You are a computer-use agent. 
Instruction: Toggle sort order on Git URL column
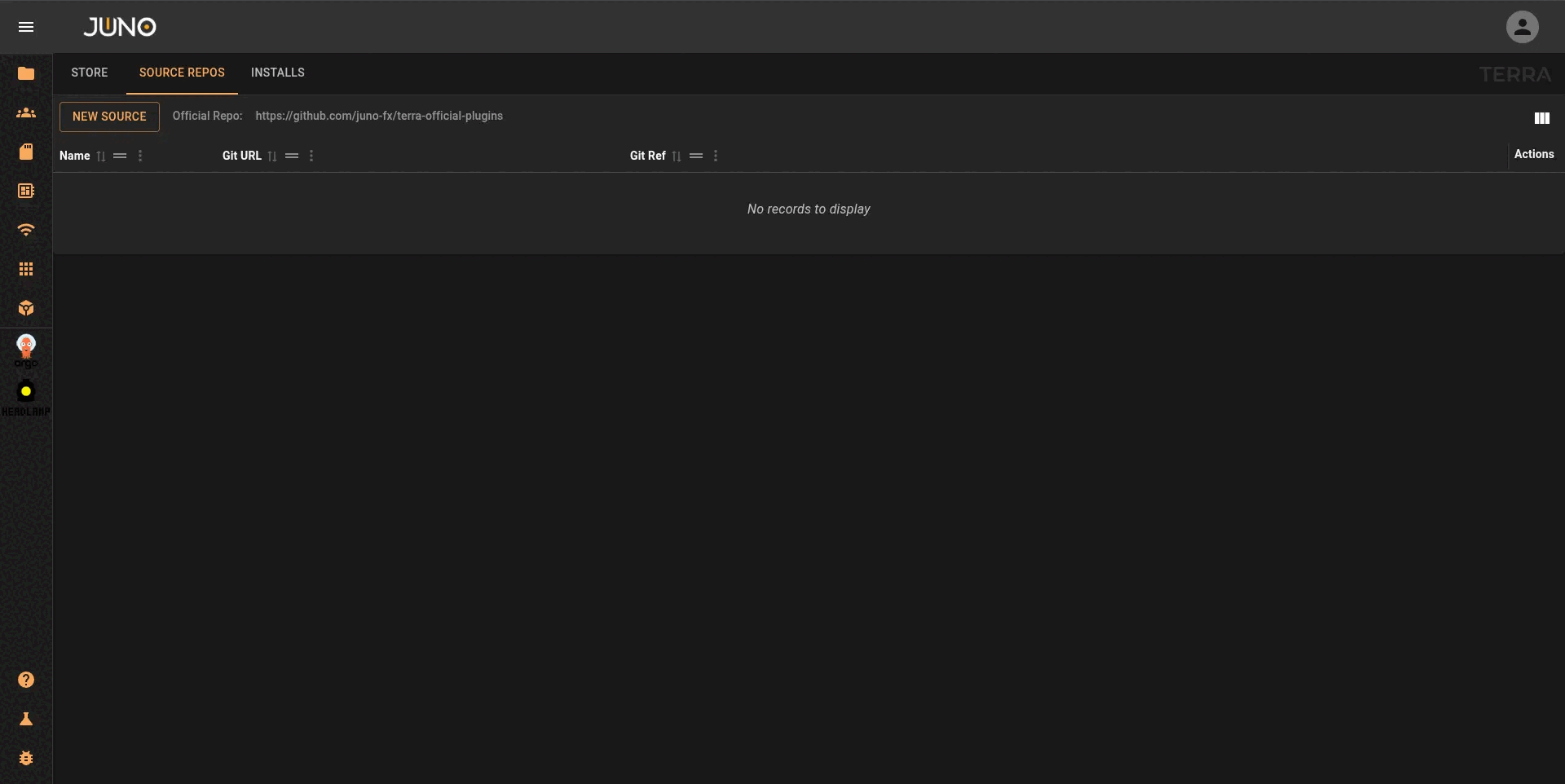coord(272,156)
